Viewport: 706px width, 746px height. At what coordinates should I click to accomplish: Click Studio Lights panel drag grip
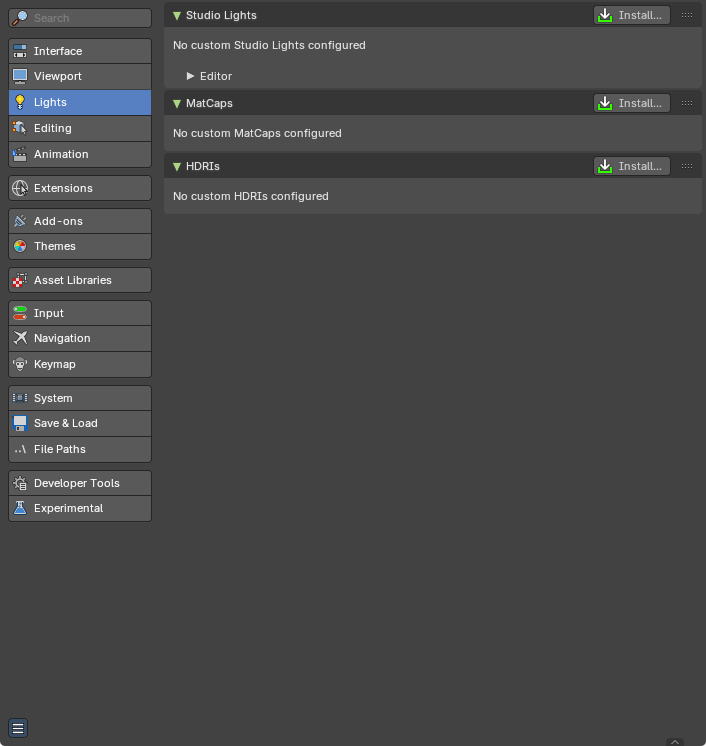coord(686,15)
